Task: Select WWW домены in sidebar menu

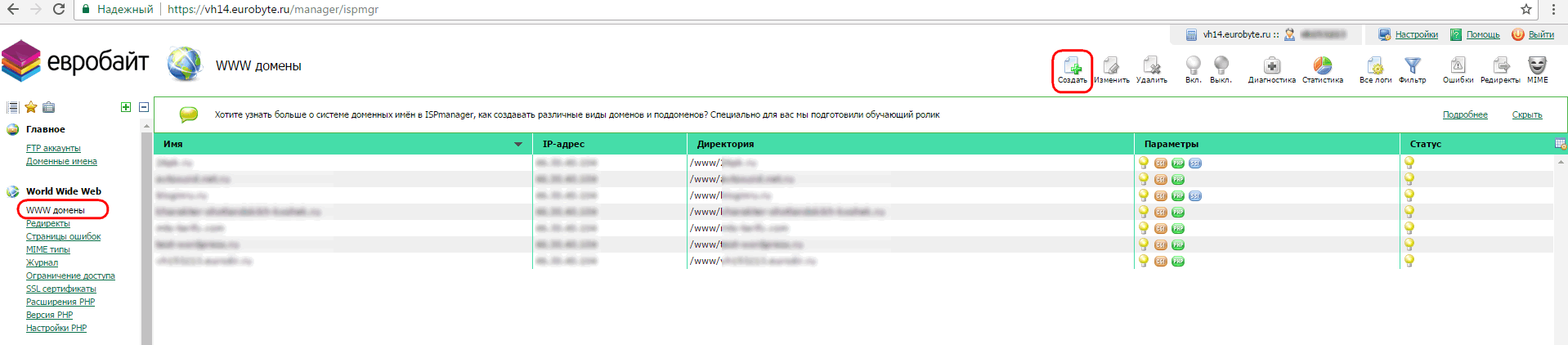Action: [x=56, y=210]
